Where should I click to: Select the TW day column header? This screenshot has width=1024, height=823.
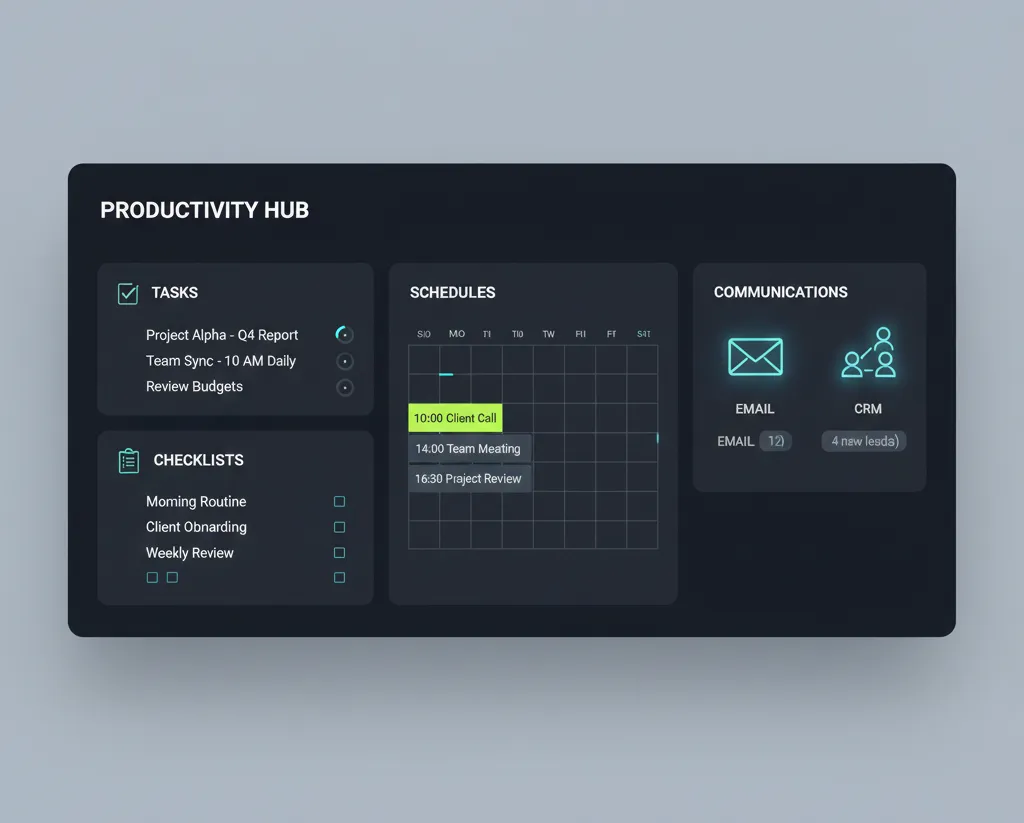point(549,334)
